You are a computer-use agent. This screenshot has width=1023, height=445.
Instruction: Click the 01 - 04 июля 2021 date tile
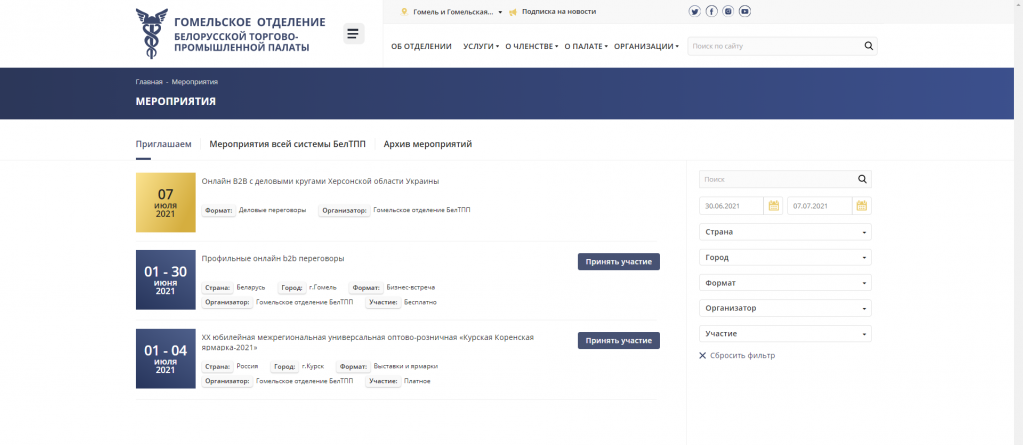tap(166, 359)
